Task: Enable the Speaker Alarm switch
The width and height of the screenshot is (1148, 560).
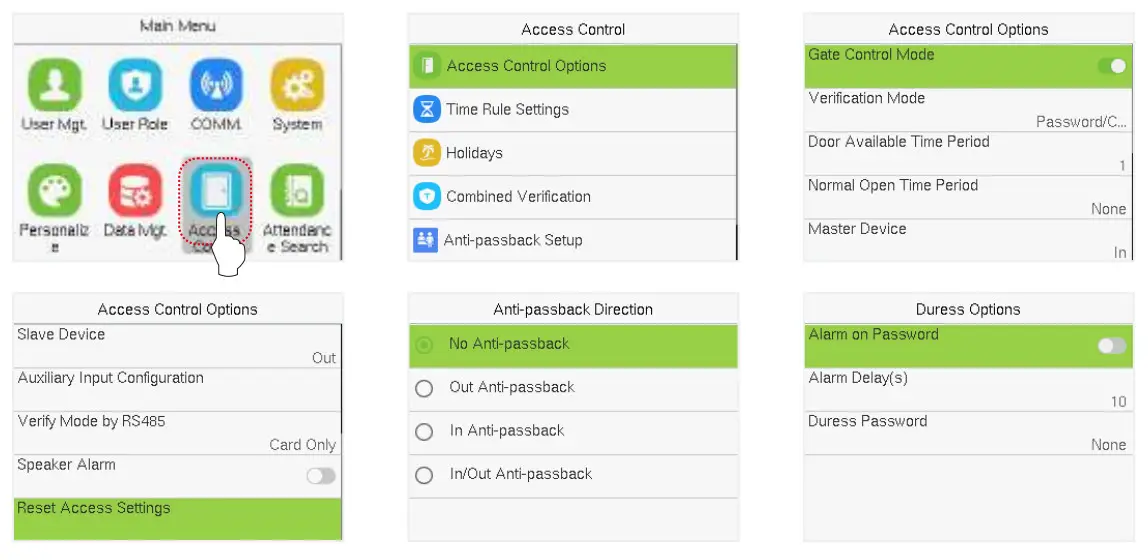Action: (x=321, y=476)
